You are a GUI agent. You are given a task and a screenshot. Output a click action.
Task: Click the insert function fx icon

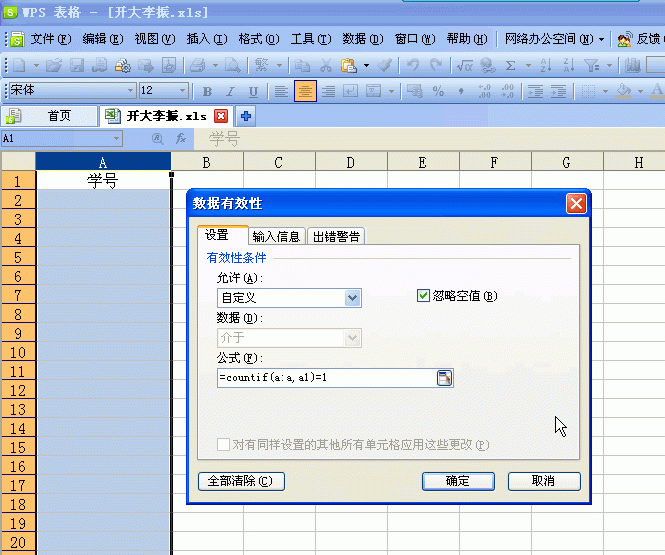pos(181,138)
